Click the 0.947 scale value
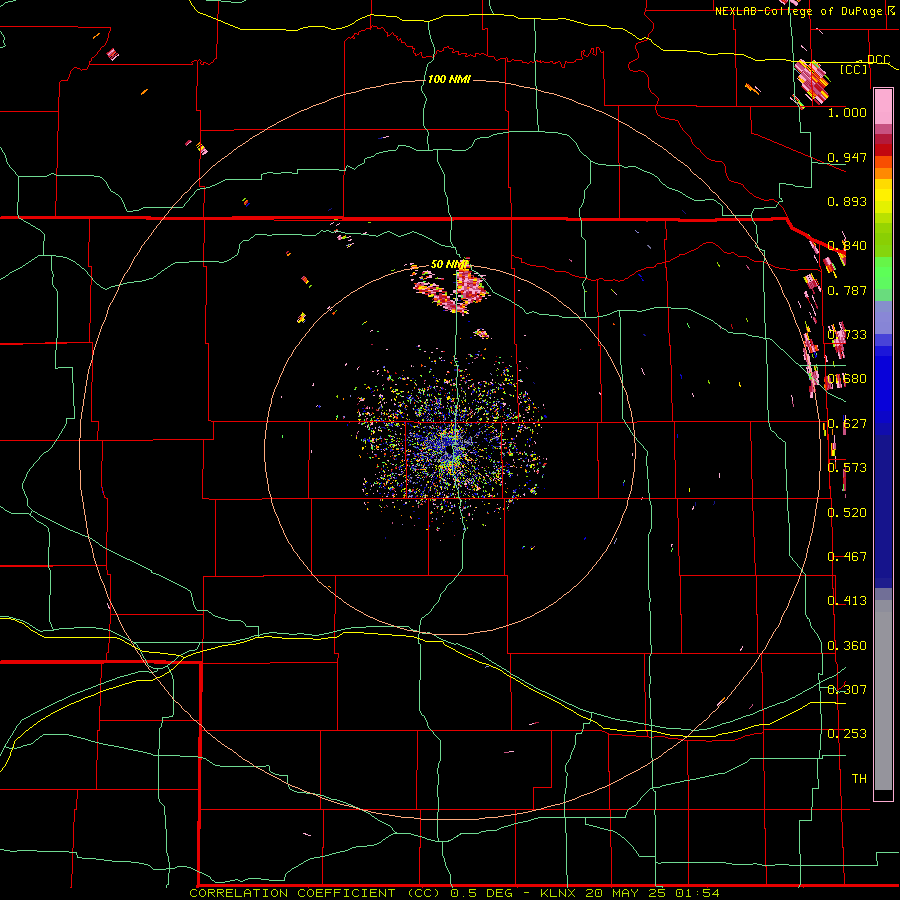The height and width of the screenshot is (900, 900). (847, 157)
